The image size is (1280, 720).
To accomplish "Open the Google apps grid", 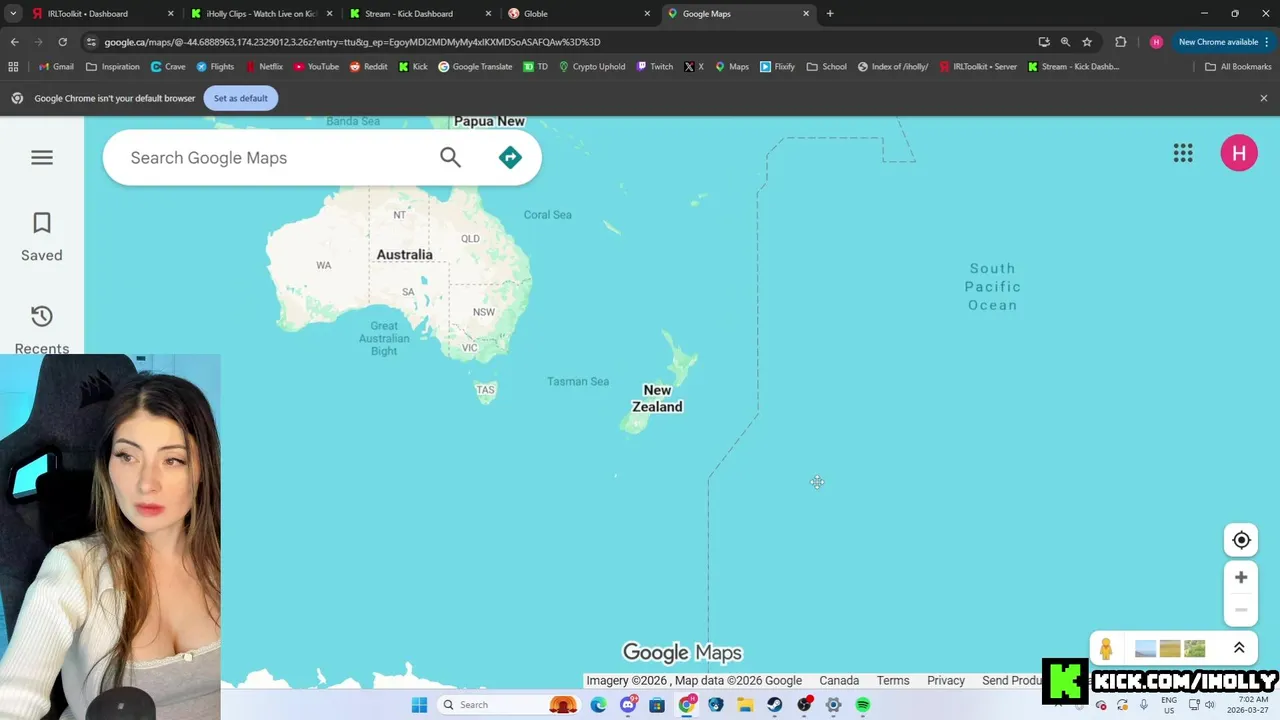I will pyautogui.click(x=1183, y=153).
